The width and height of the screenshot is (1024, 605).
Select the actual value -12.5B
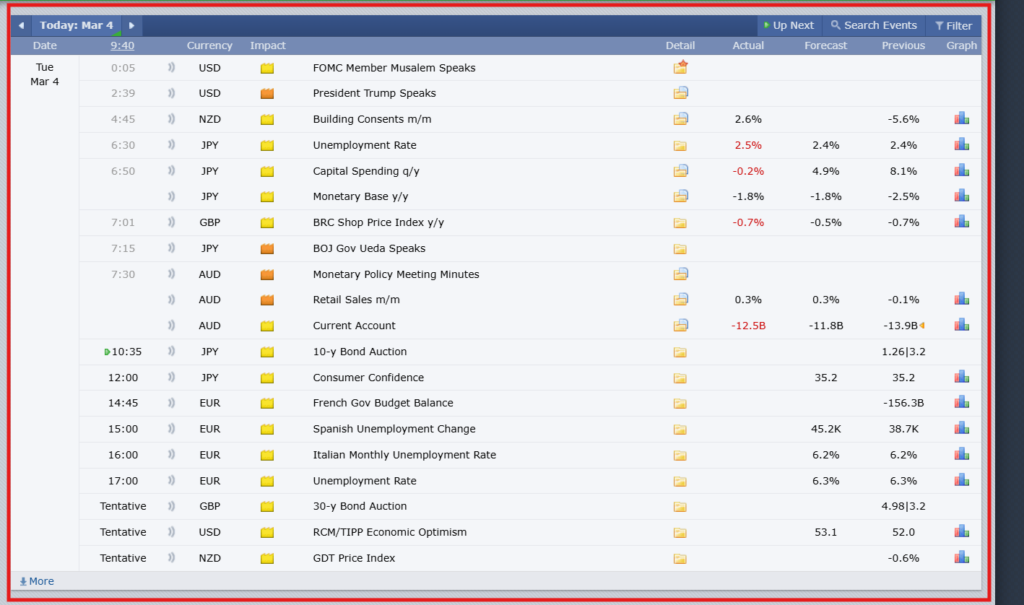[748, 325]
